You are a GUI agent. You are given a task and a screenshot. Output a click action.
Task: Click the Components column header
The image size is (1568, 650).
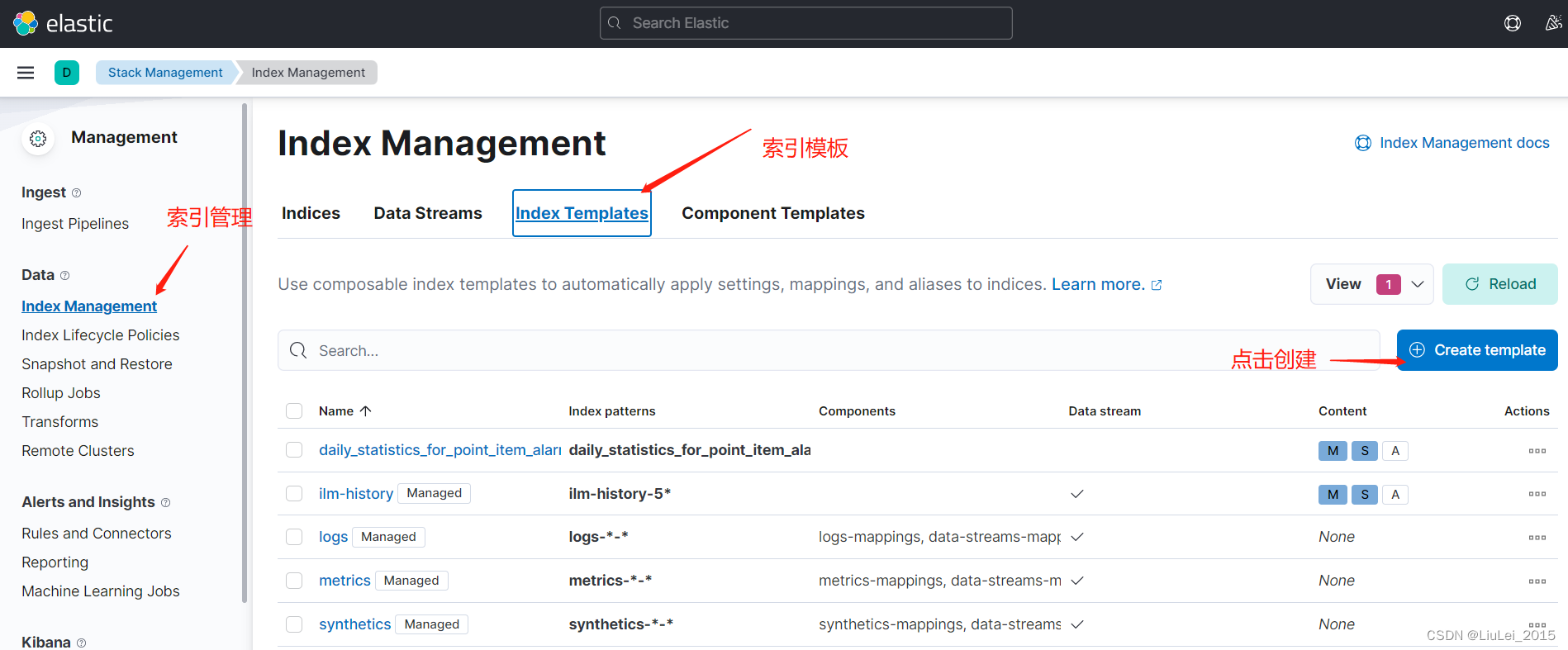coord(857,411)
